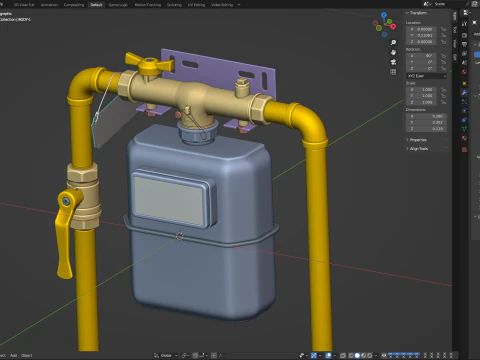
Task: Click the red X axis on navigation gizmo
Action: coord(393,26)
